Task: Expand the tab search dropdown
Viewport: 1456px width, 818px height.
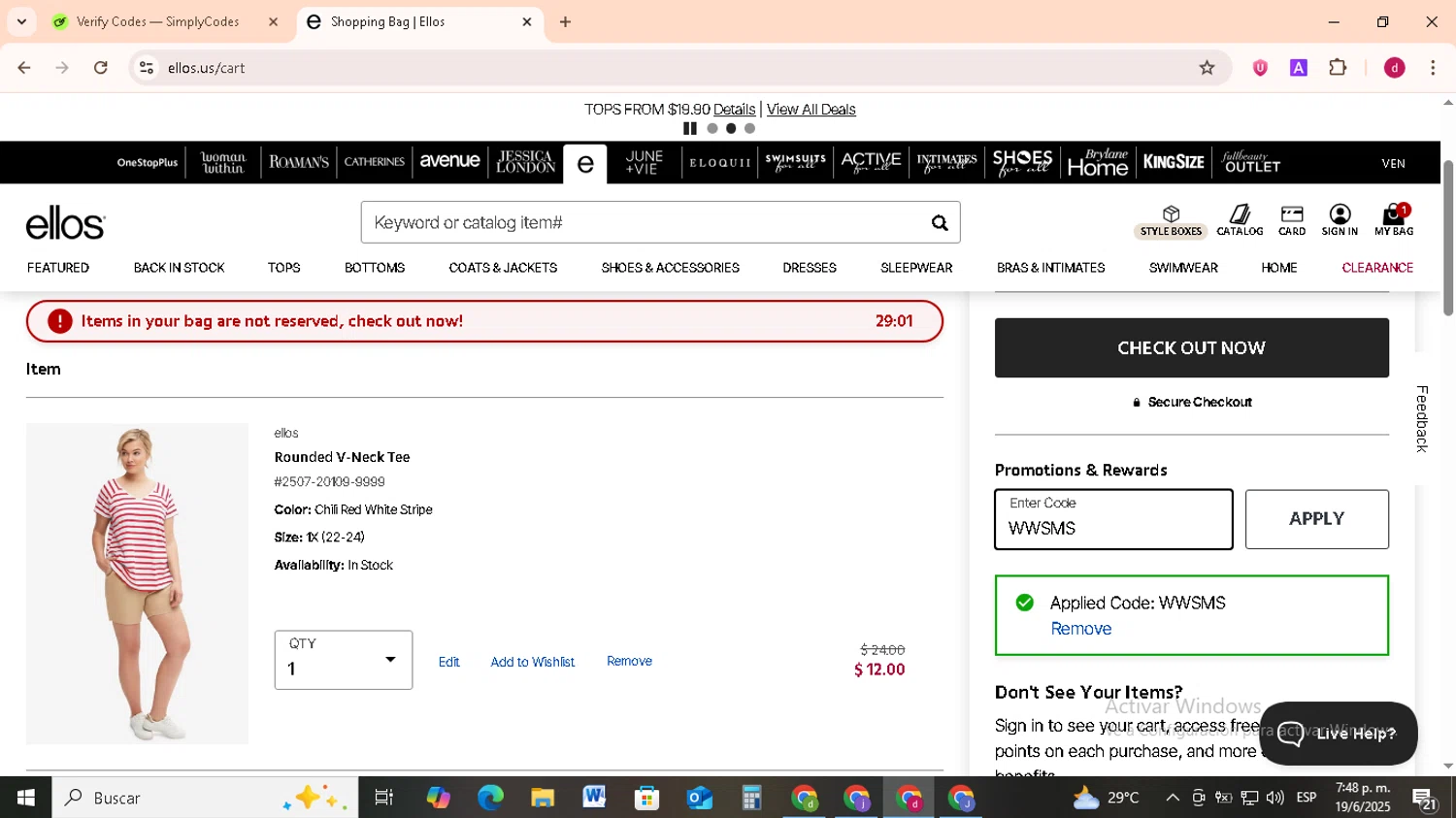Action: 21,21
